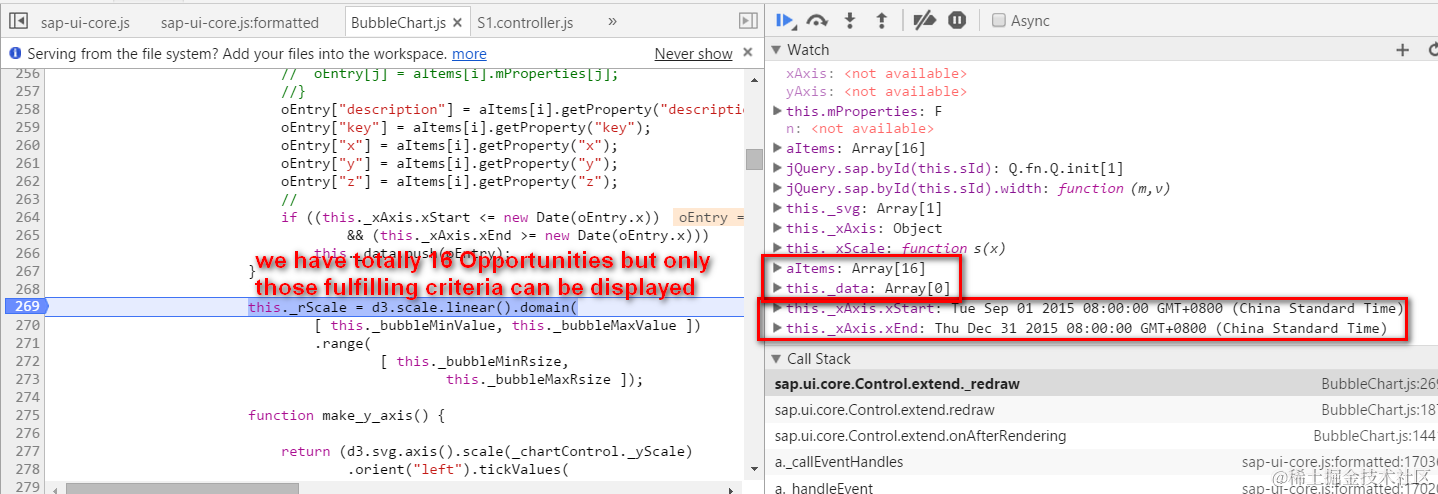Open BubbleChart.js:187 source link
Image resolution: width=1438 pixels, height=494 pixels.
tap(1379, 410)
